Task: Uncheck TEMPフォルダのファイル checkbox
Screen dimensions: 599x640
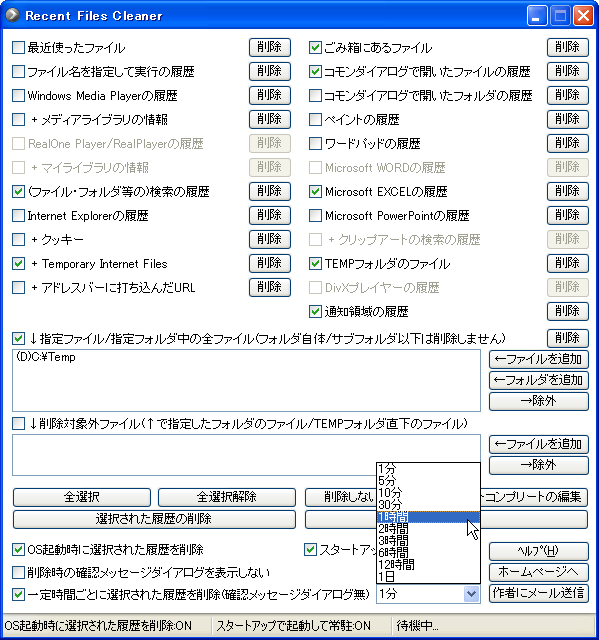Action: (x=315, y=264)
